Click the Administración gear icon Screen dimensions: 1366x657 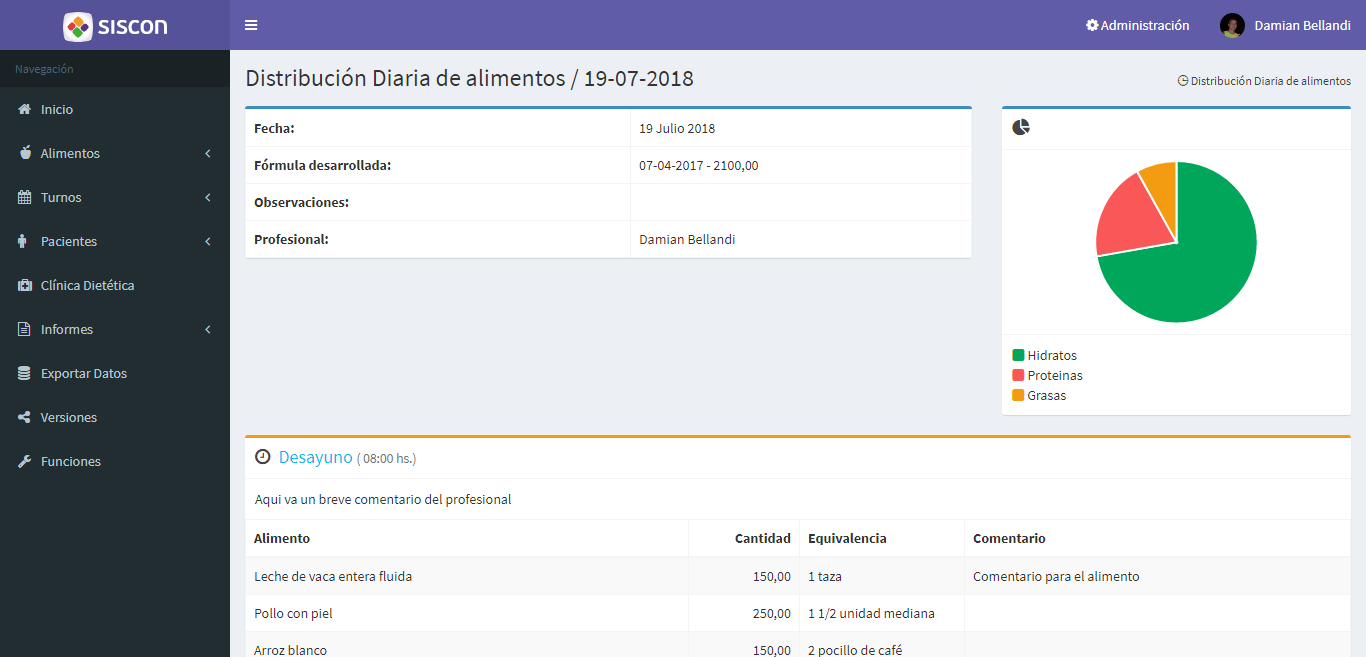pyautogui.click(x=1092, y=25)
